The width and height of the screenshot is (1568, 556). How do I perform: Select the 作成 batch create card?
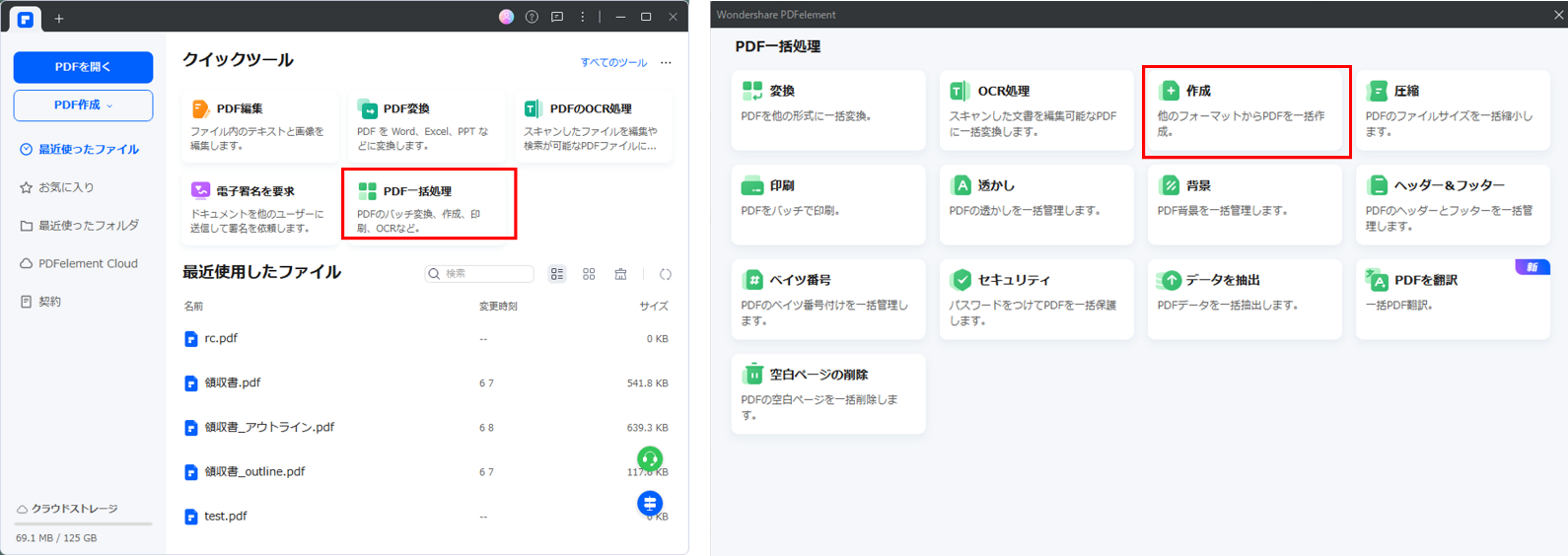(x=1247, y=111)
